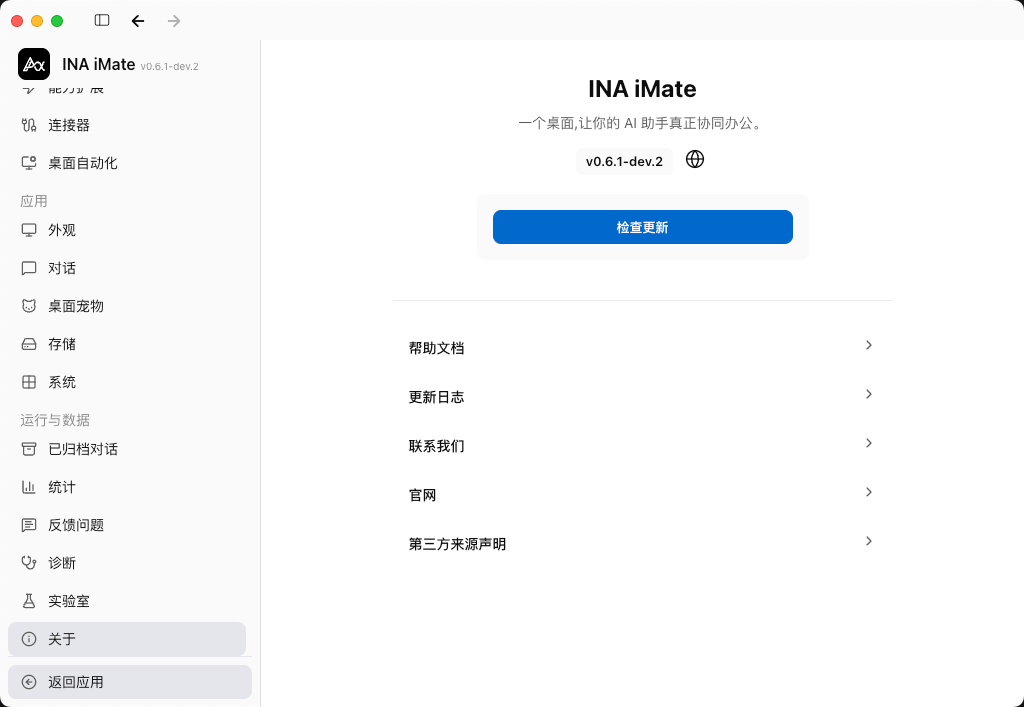1024x707 pixels.
Task: Open the 帮助文档 link row
Action: click(643, 347)
